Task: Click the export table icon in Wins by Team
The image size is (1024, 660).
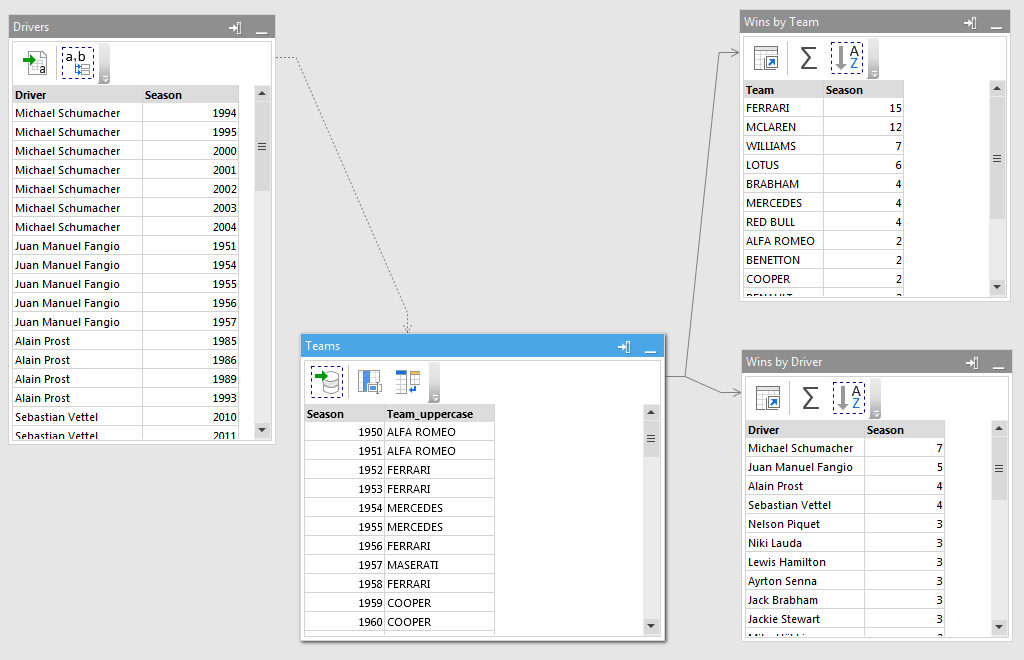Action: [x=766, y=57]
